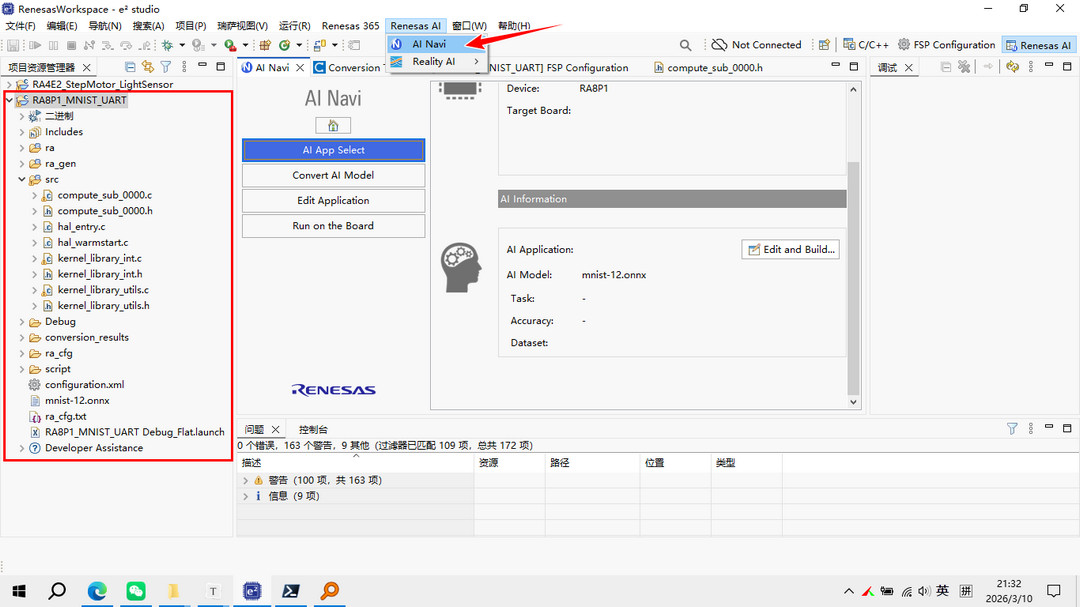Select mnist-12.onnx file in project tree

77,400
